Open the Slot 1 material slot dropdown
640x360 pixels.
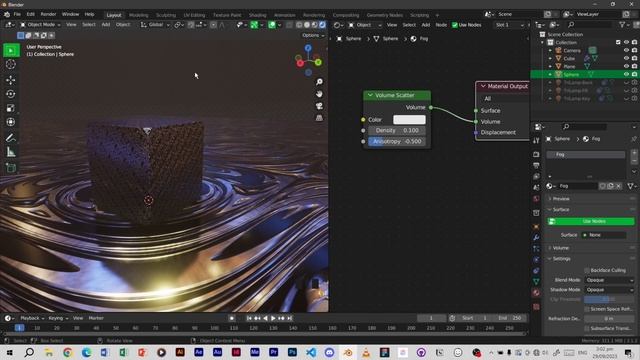pyautogui.click(x=509, y=25)
